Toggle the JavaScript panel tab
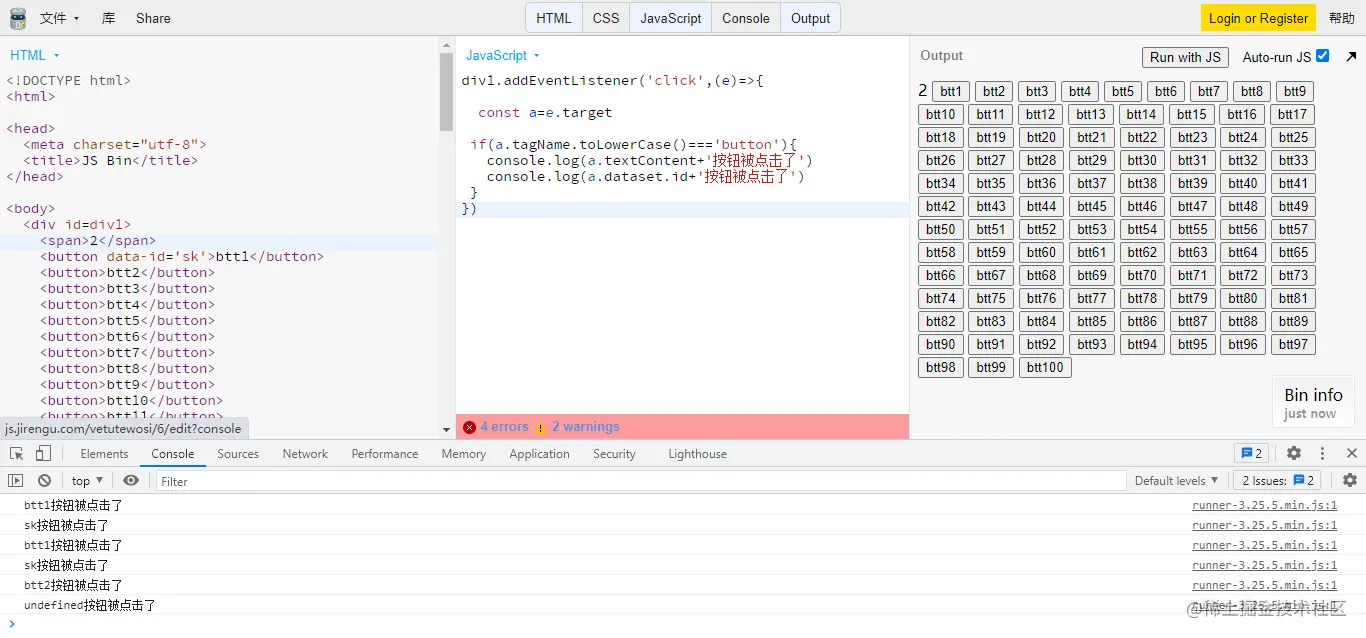1366x638 pixels. coord(671,18)
